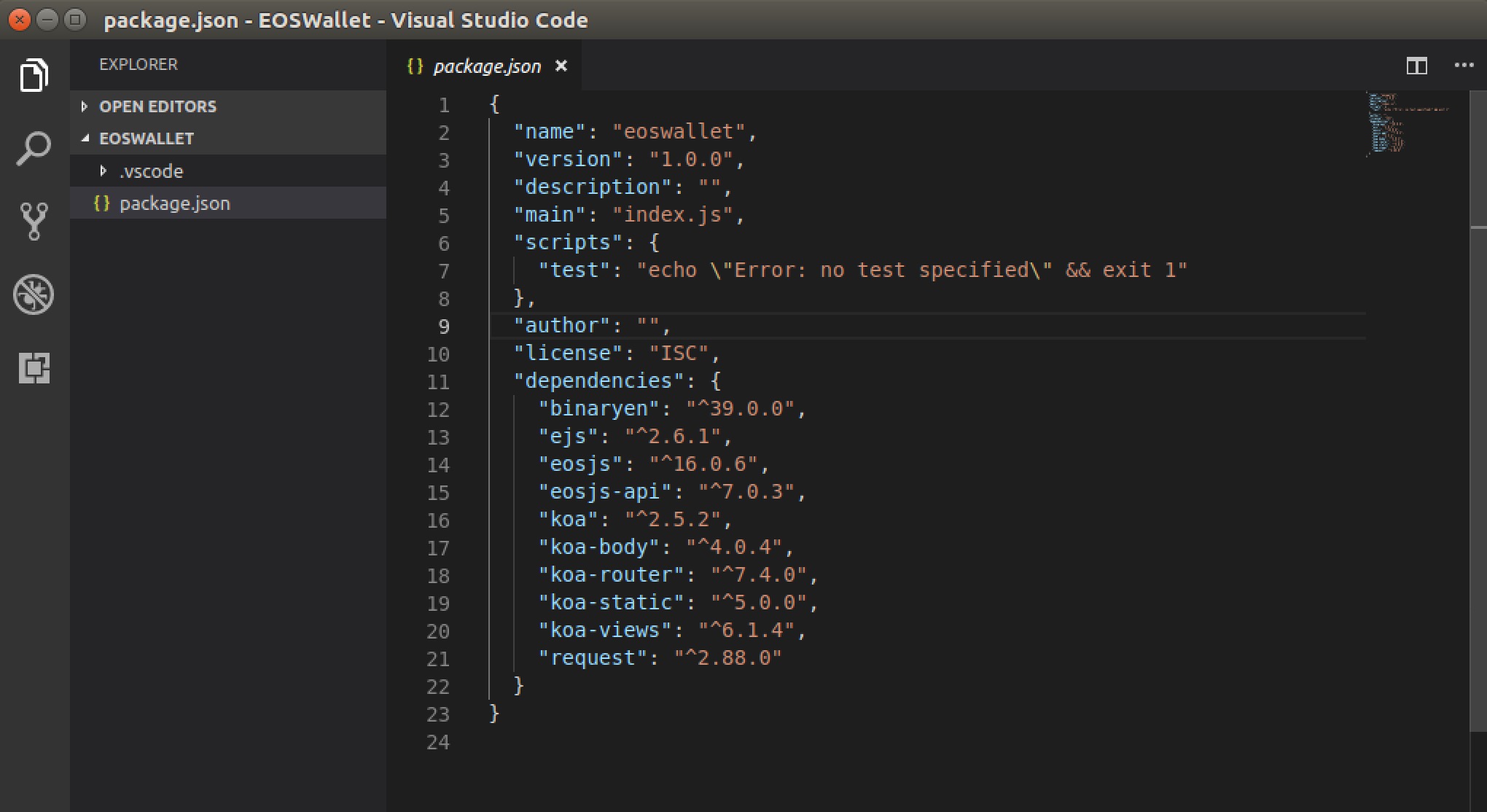Click the "ejs" dependency name
The width and height of the screenshot is (1487, 812).
tap(568, 437)
